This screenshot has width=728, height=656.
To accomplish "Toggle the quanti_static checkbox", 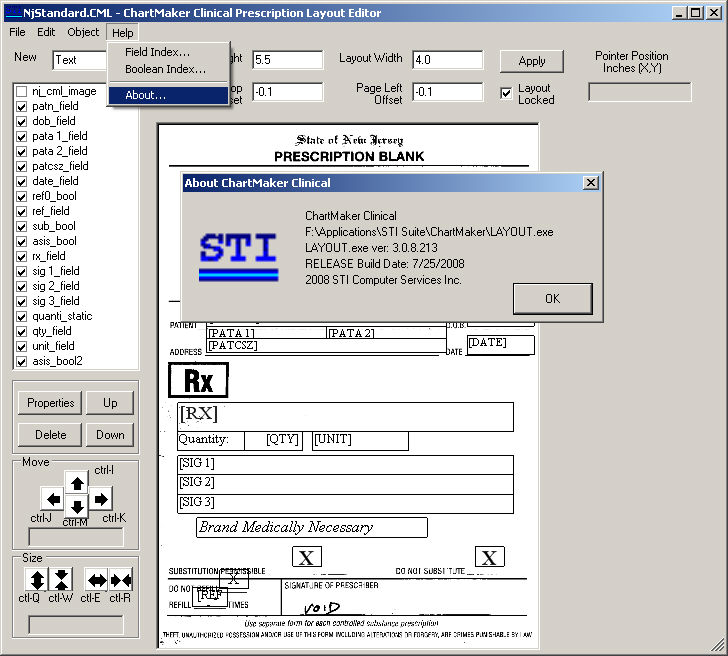I will click(x=21, y=317).
